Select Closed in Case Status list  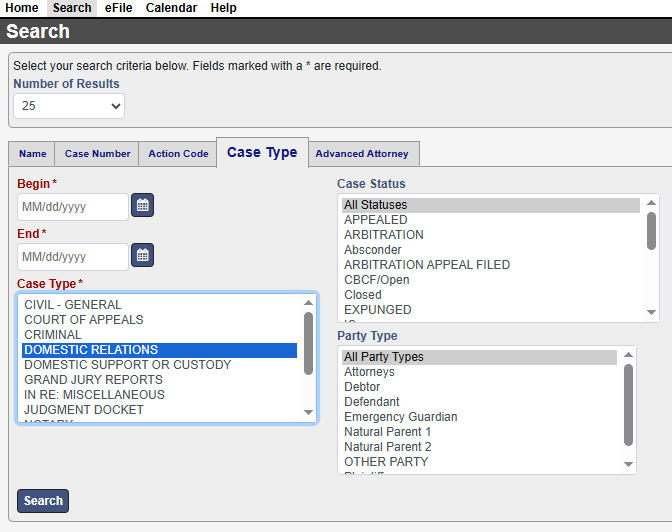363,295
